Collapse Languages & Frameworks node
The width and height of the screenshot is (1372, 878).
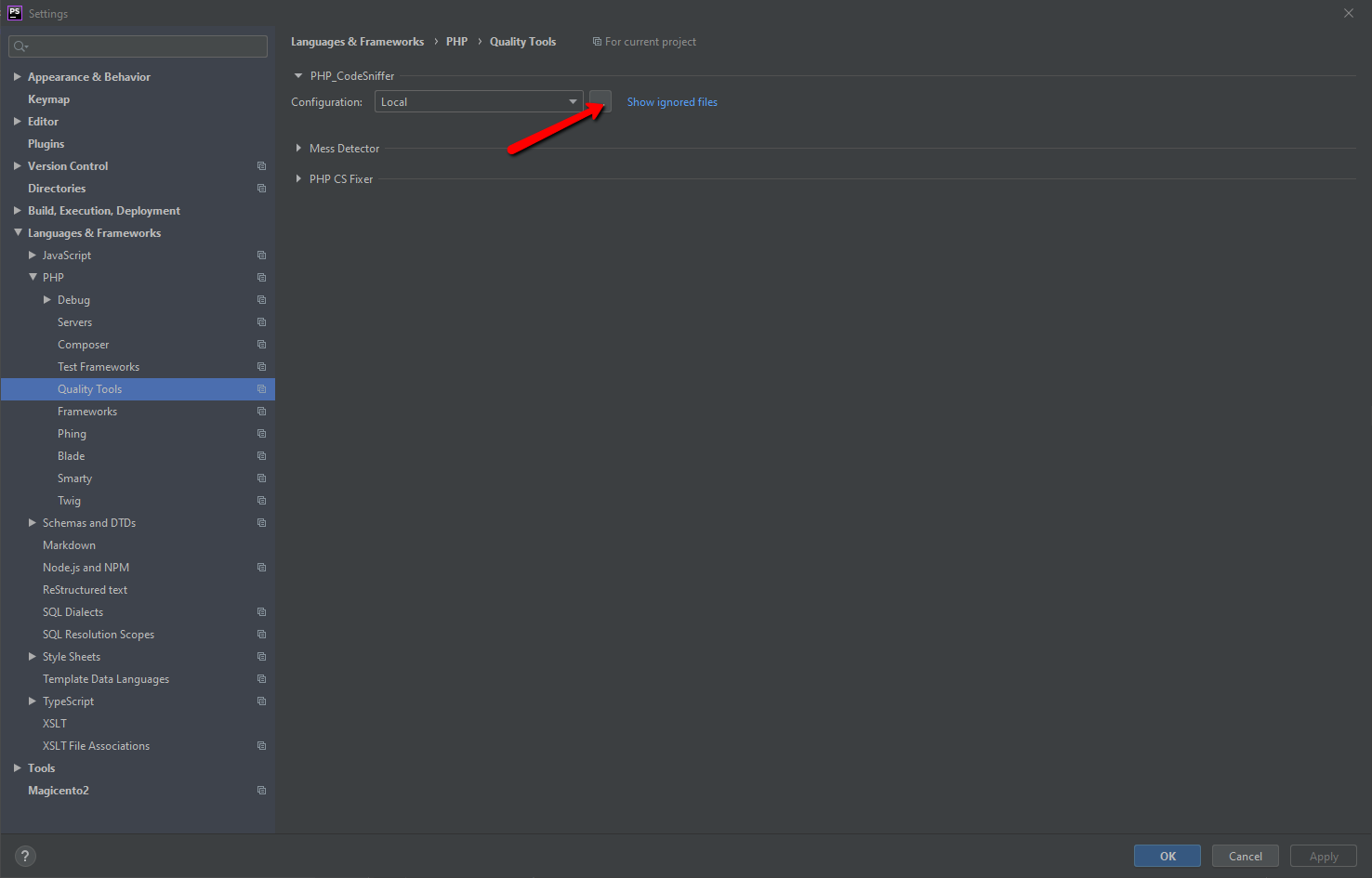point(18,233)
